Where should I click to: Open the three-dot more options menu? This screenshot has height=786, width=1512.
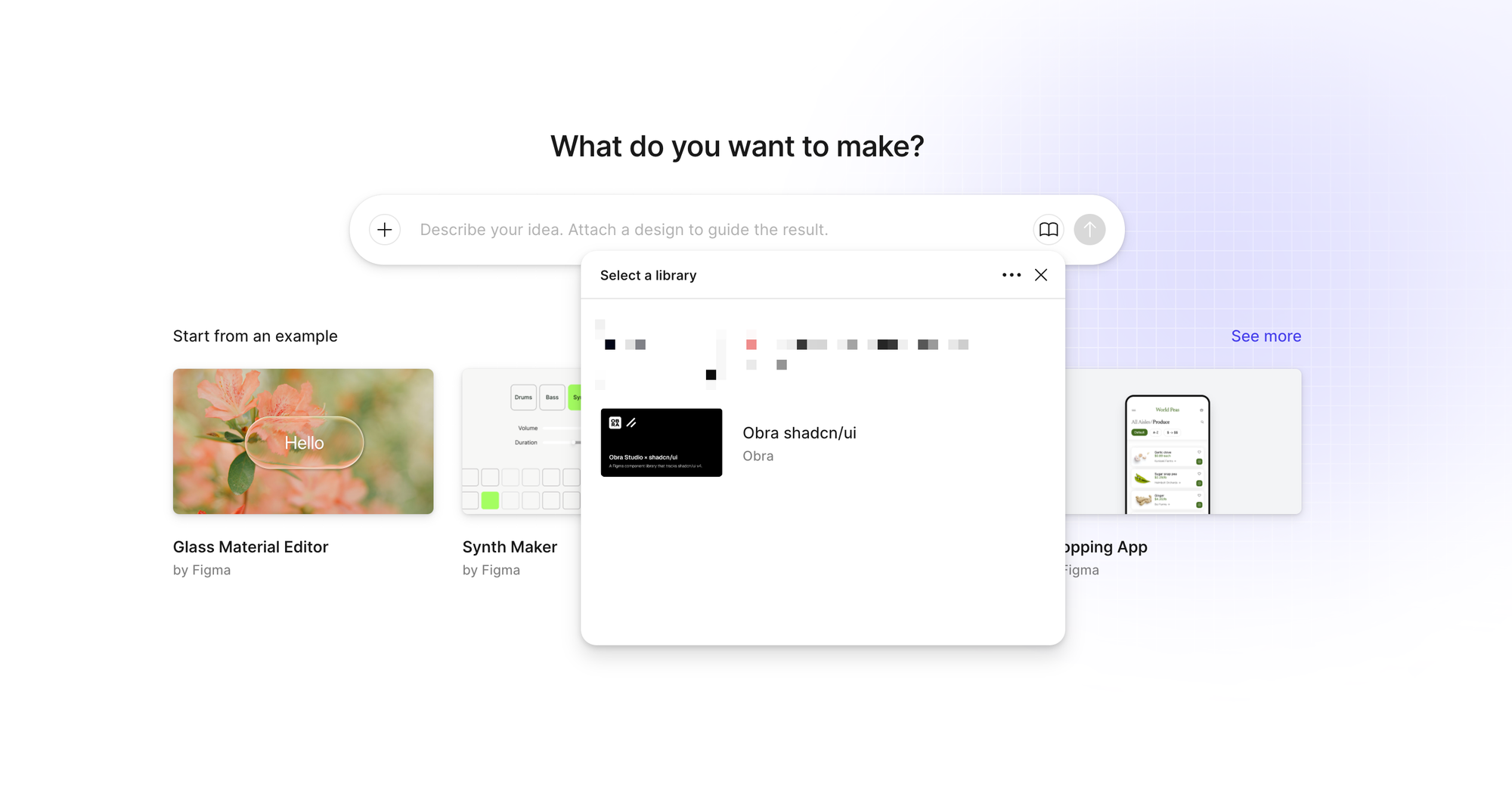click(x=1012, y=275)
